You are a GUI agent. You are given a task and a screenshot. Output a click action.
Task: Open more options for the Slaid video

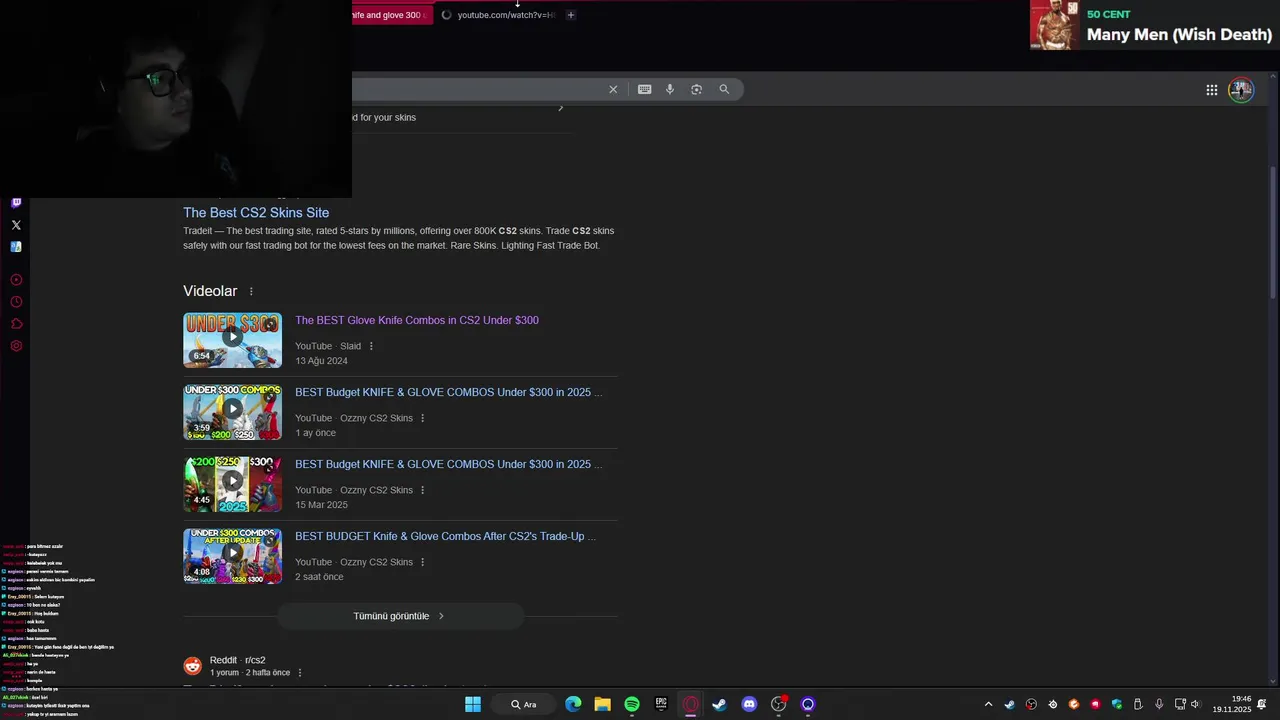click(371, 346)
